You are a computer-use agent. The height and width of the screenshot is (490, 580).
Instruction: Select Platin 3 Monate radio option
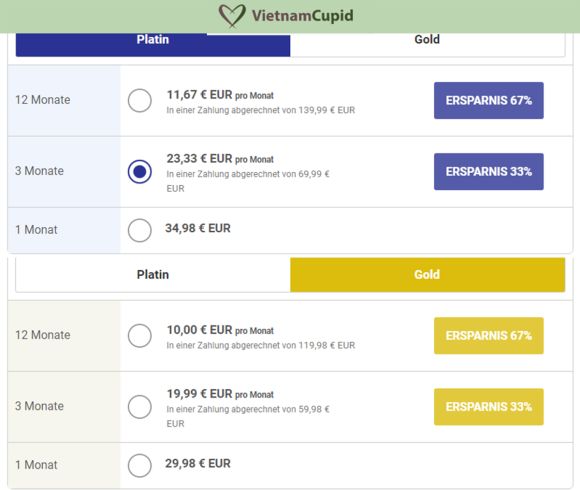139,172
